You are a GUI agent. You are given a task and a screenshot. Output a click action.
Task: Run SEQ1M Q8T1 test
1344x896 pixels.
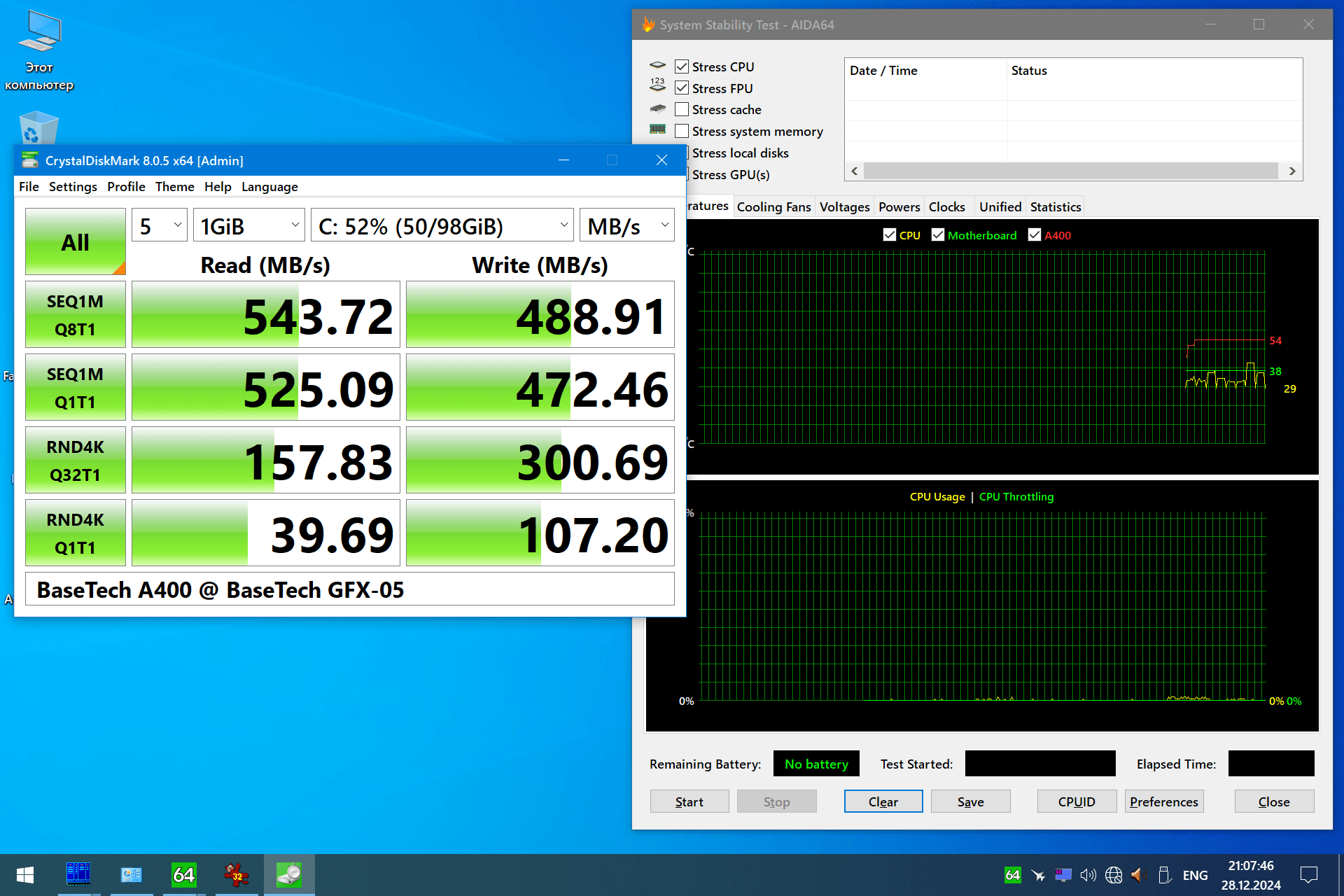pyautogui.click(x=76, y=314)
